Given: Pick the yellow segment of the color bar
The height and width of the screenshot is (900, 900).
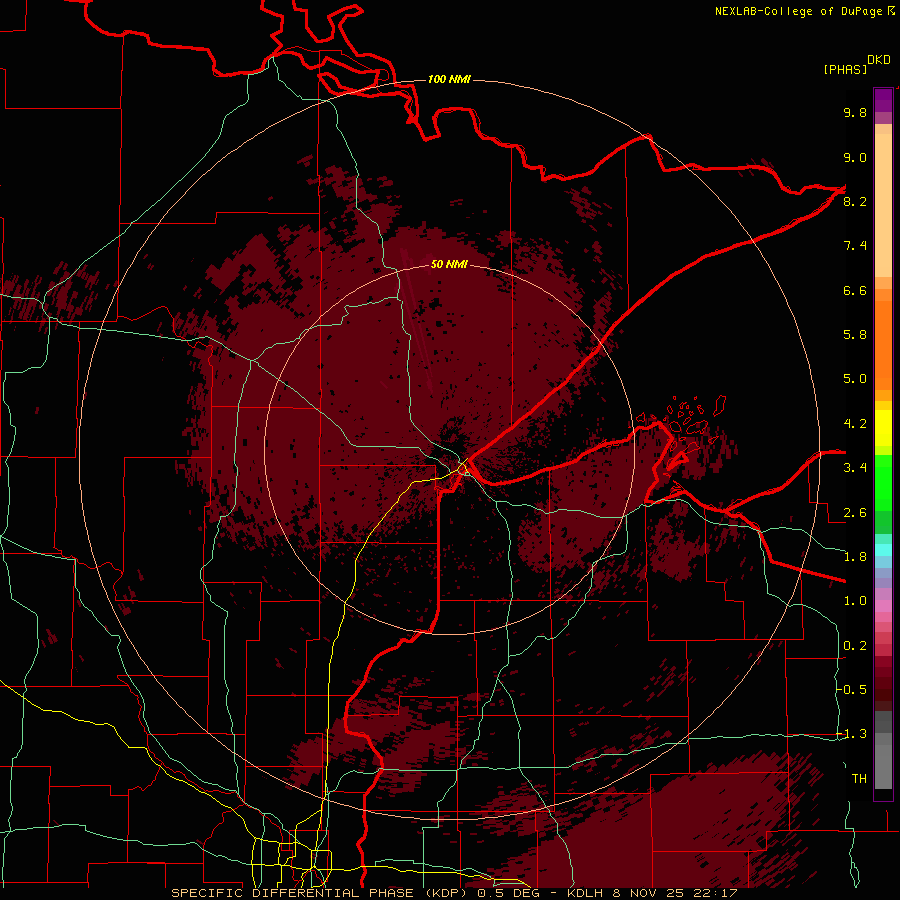Looking at the screenshot, I should coord(883,428).
